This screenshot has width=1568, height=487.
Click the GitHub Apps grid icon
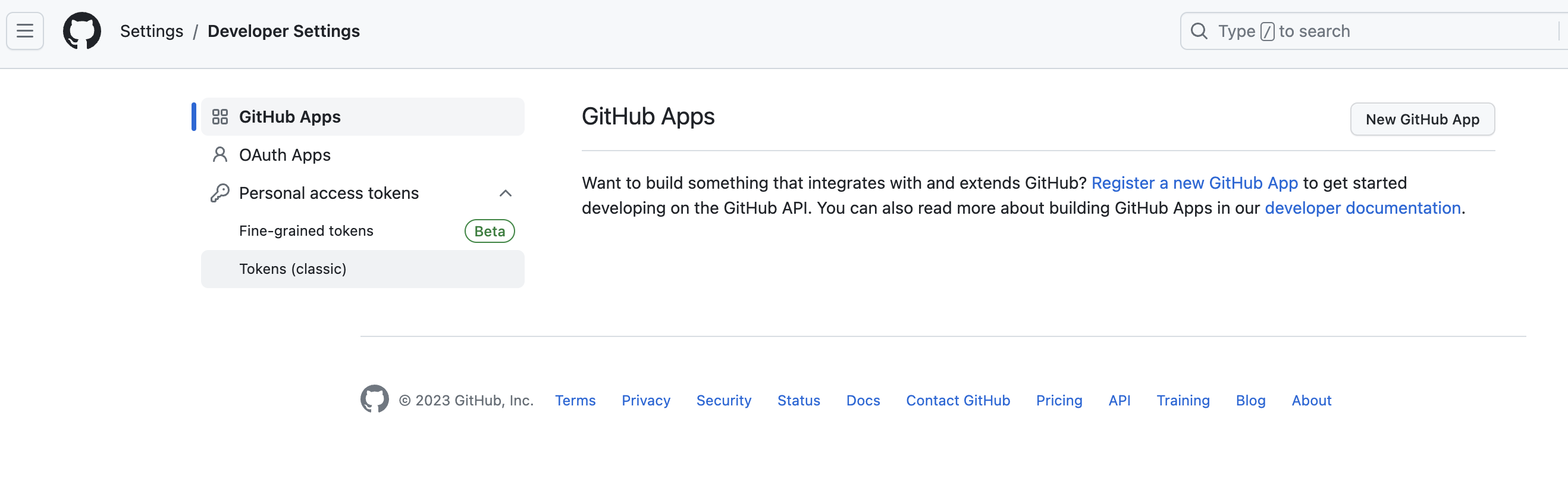tap(219, 117)
